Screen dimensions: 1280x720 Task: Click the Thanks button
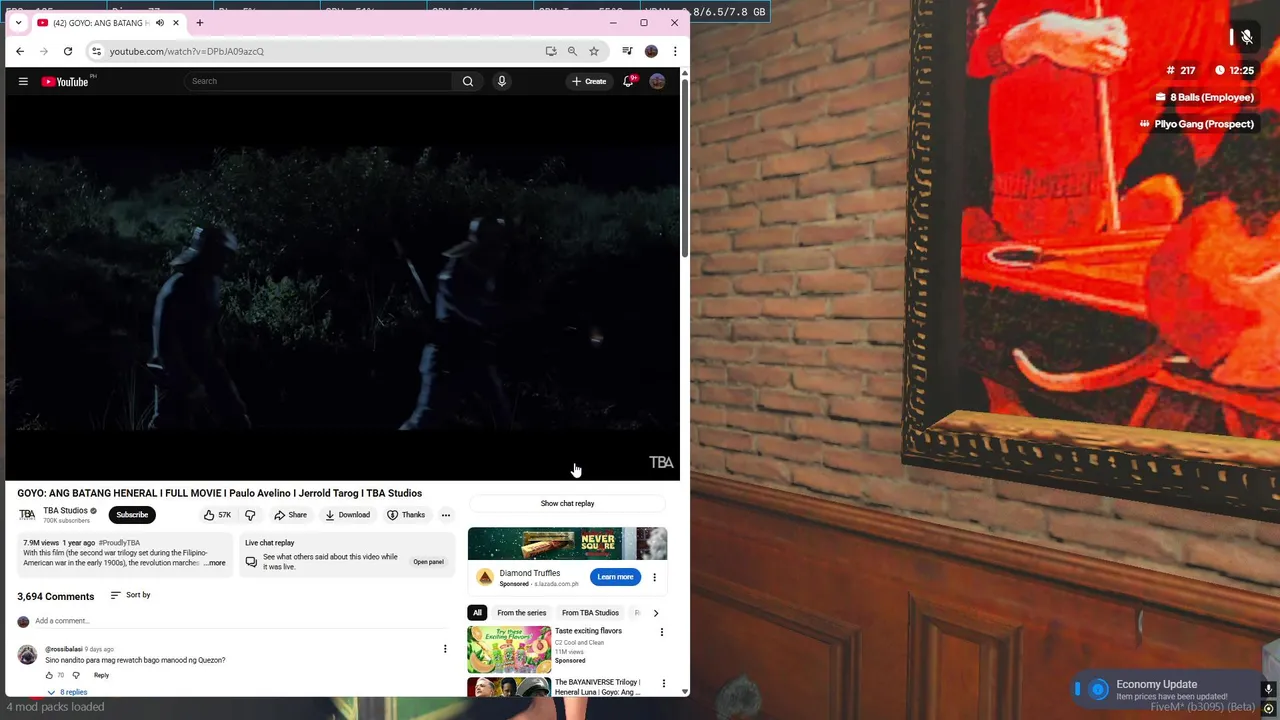click(x=406, y=515)
